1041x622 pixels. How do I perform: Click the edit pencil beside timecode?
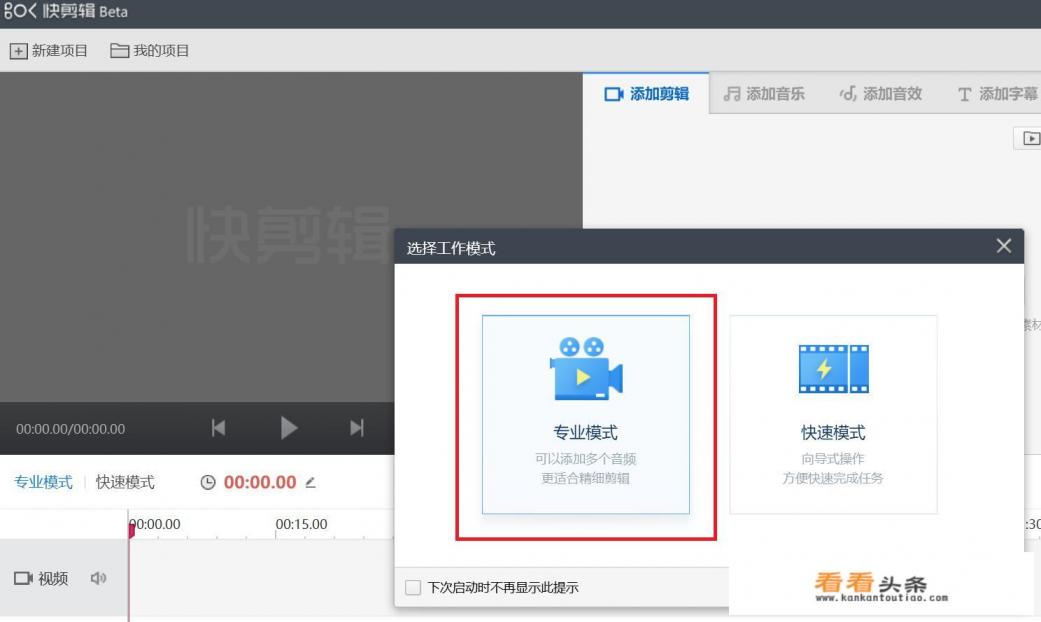pos(310,482)
